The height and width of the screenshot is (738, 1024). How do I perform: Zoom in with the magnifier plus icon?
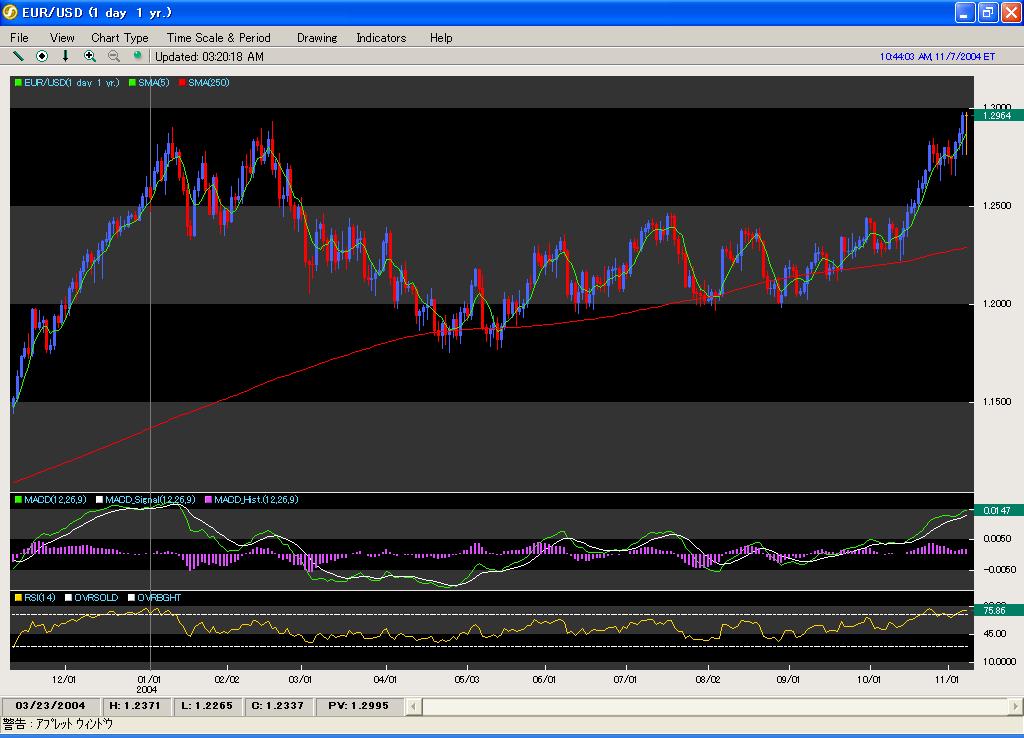point(89,56)
